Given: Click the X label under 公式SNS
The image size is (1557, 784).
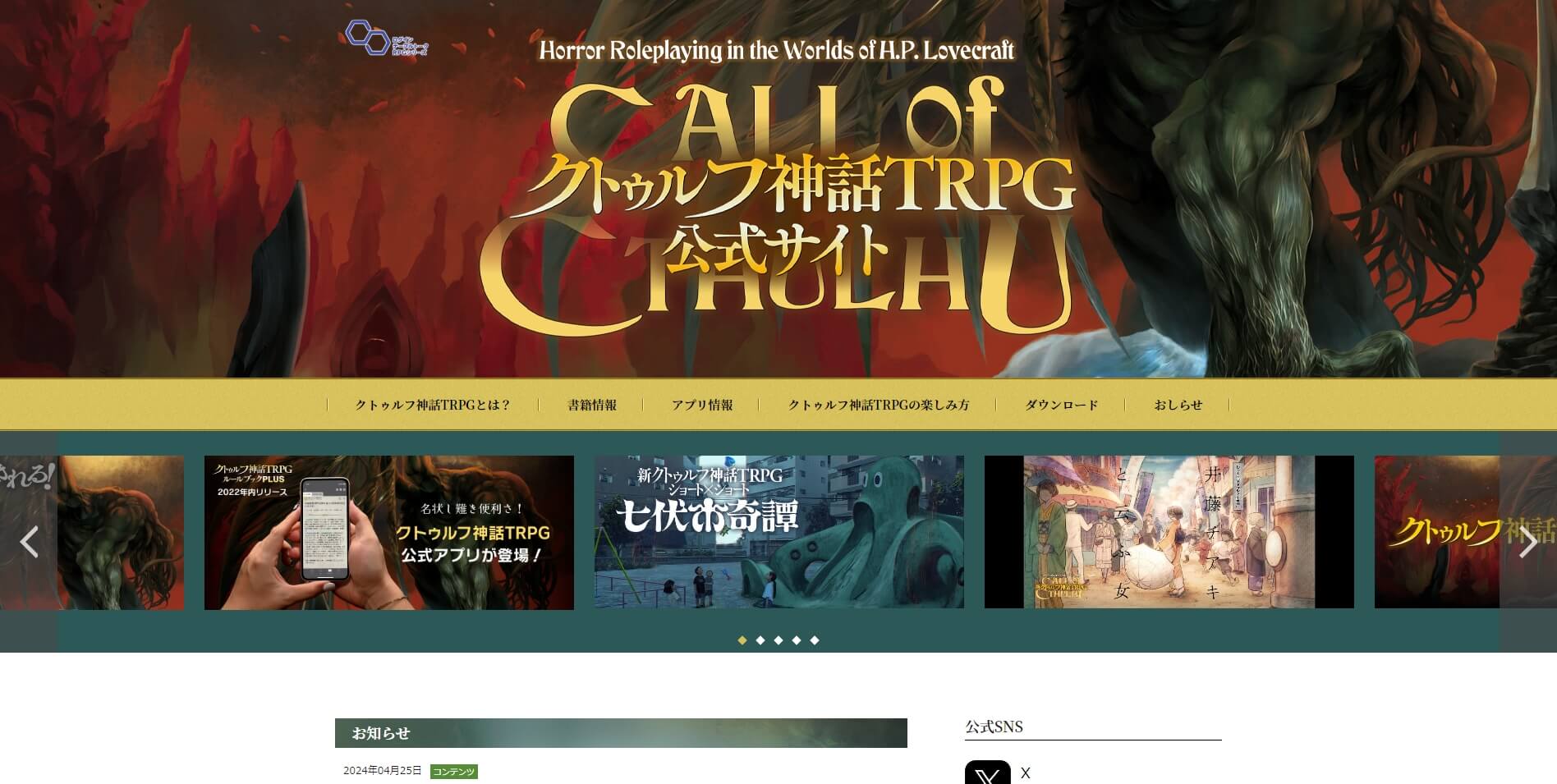Looking at the screenshot, I should [x=1026, y=773].
